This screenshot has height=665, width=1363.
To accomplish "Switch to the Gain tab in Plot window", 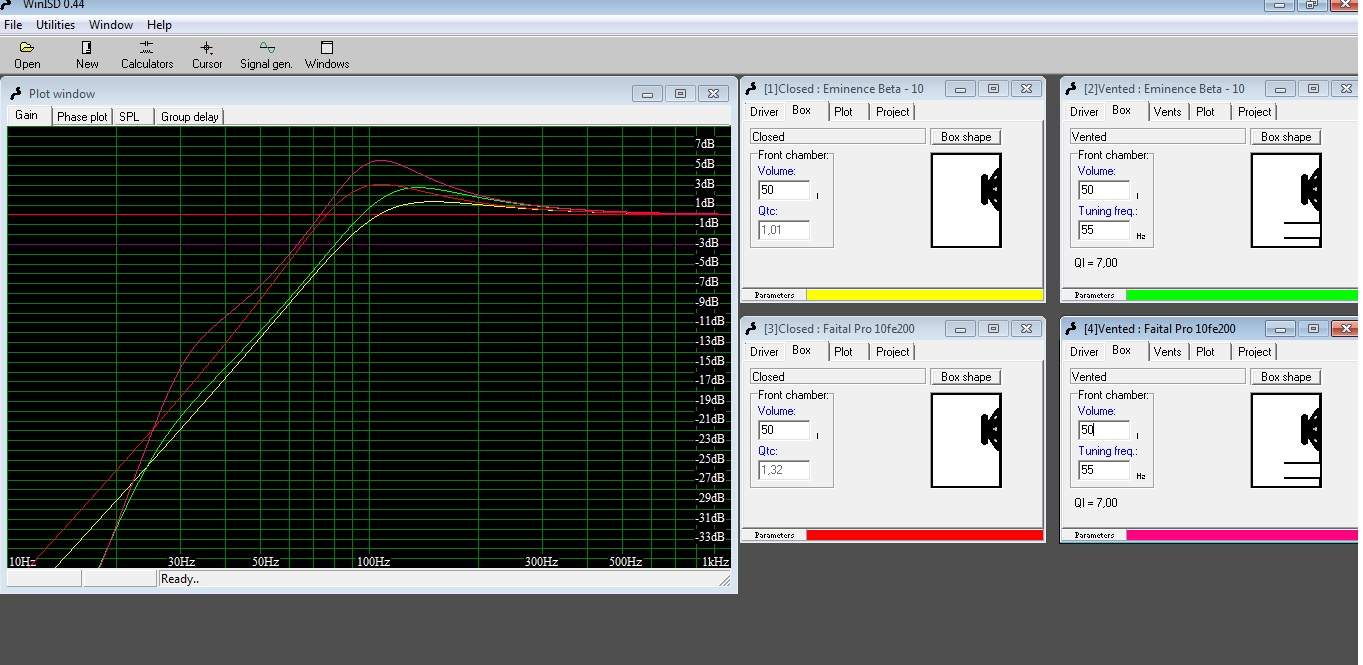I will pyautogui.click(x=27, y=116).
